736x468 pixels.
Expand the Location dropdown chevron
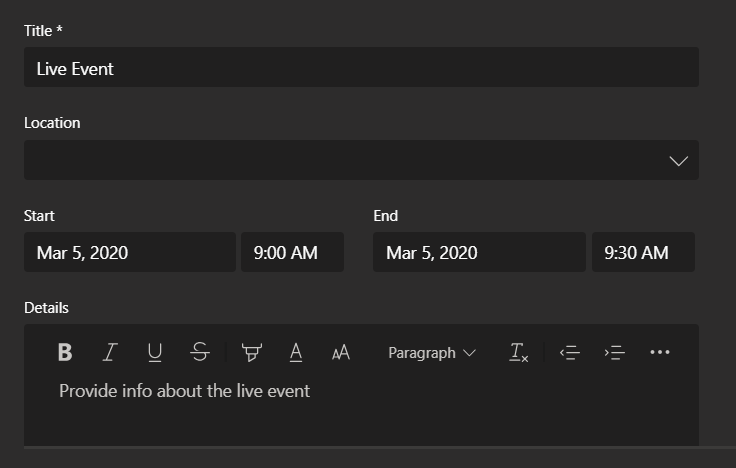(678, 161)
